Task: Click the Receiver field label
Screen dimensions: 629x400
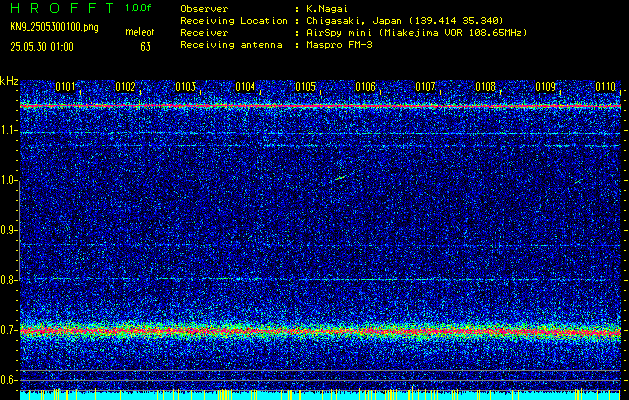Action: 204,33
